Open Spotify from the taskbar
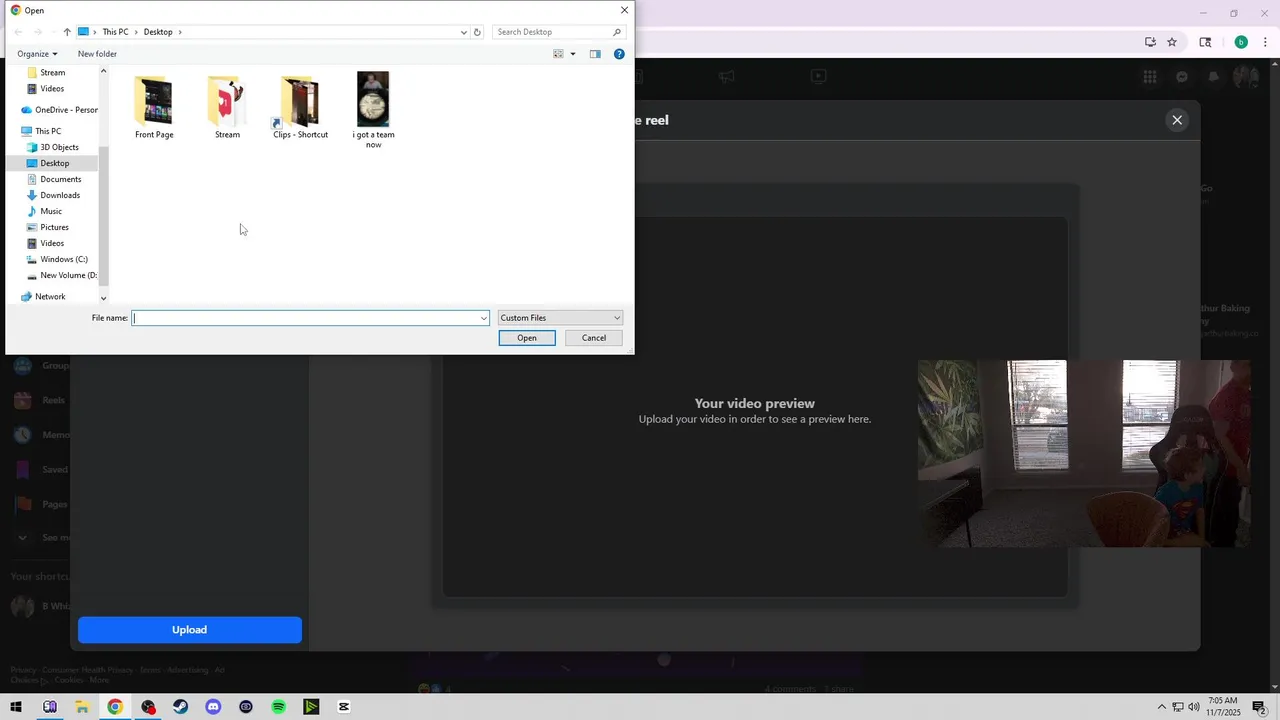This screenshot has height=720, width=1280. (278, 707)
